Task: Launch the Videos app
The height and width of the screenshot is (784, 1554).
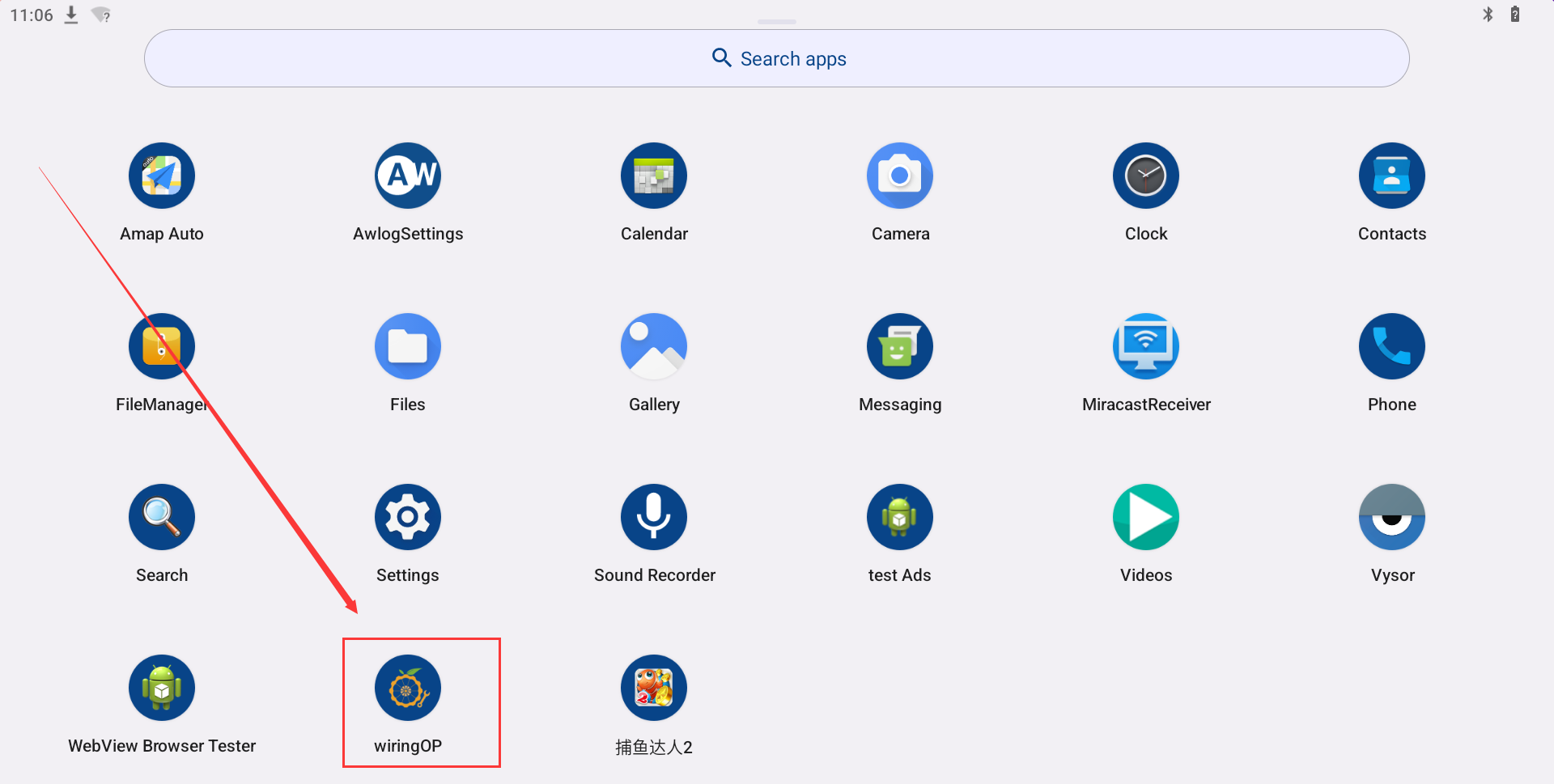Action: [1146, 517]
